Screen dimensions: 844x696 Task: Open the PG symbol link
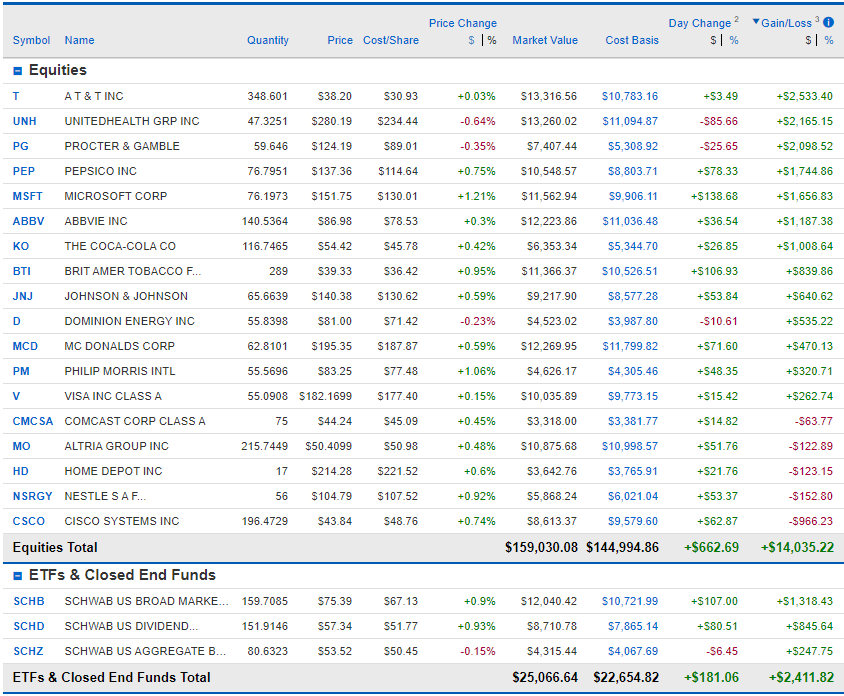pyautogui.click(x=20, y=146)
